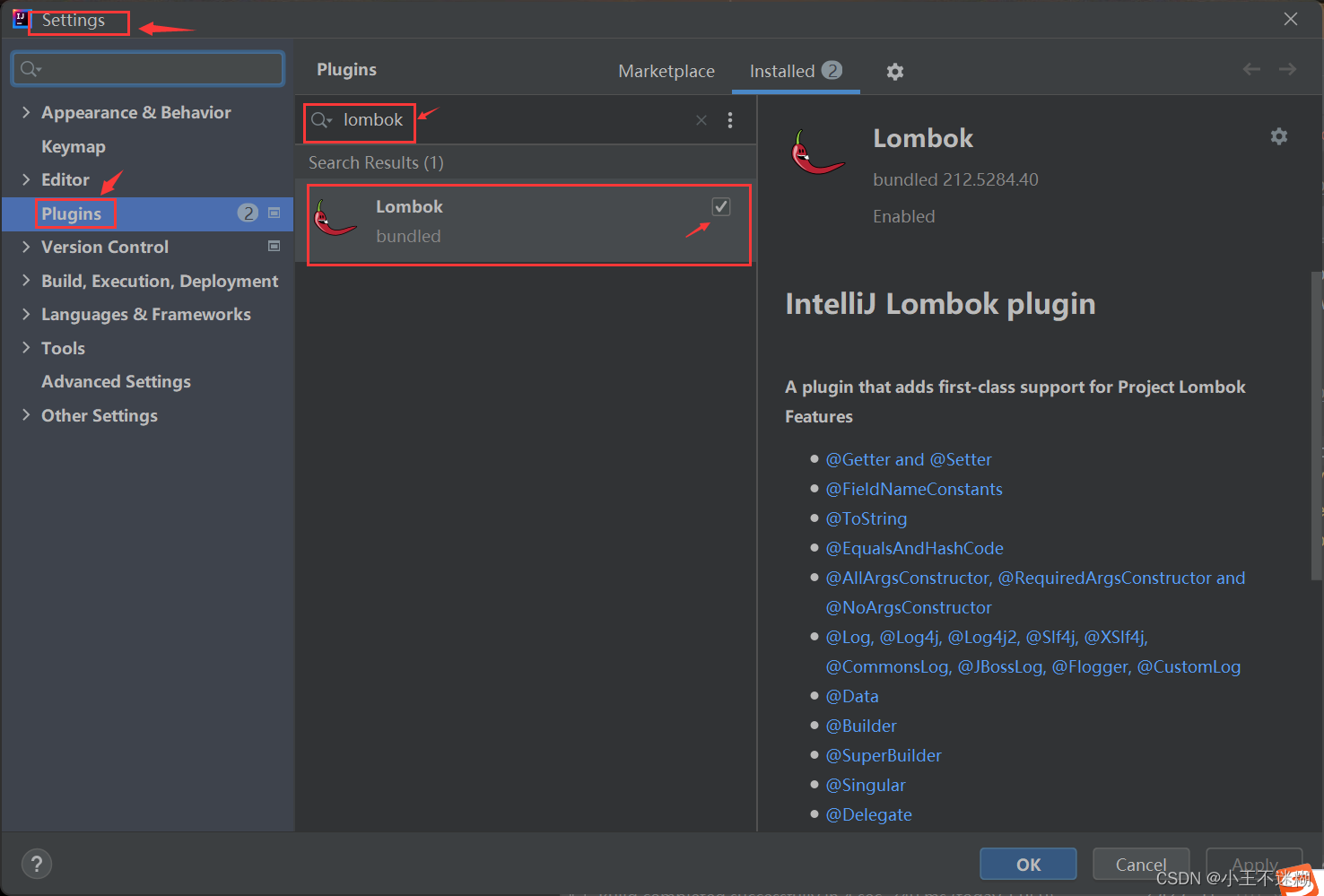Screen dimensions: 1324x896
Task: Go forward with the right arrow
Action: pos(1287,69)
